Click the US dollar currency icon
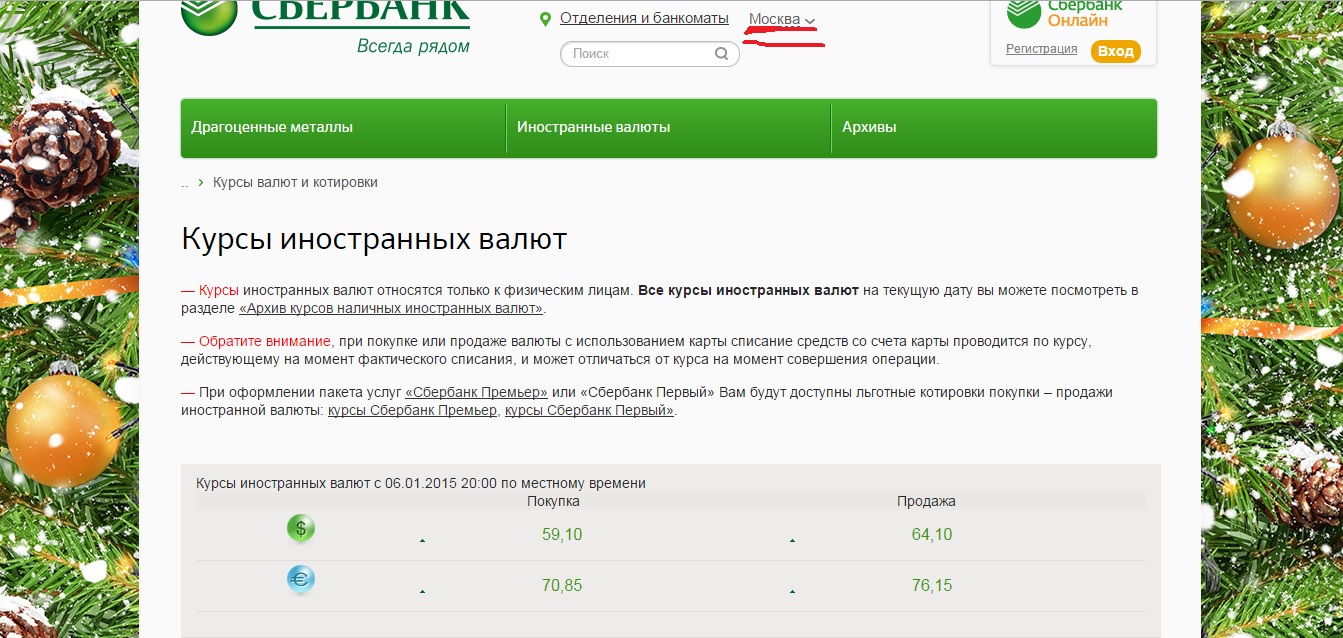 [x=301, y=529]
